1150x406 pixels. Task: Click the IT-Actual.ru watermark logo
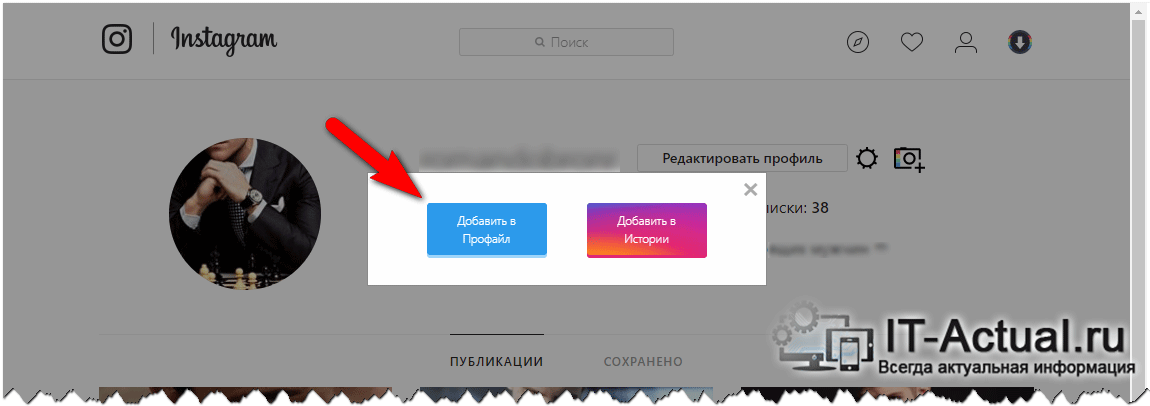pyautogui.click(x=950, y=339)
